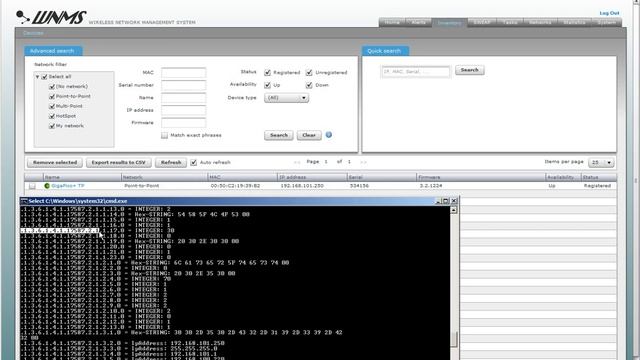Disable the Auto refresh checkbox

[194, 162]
